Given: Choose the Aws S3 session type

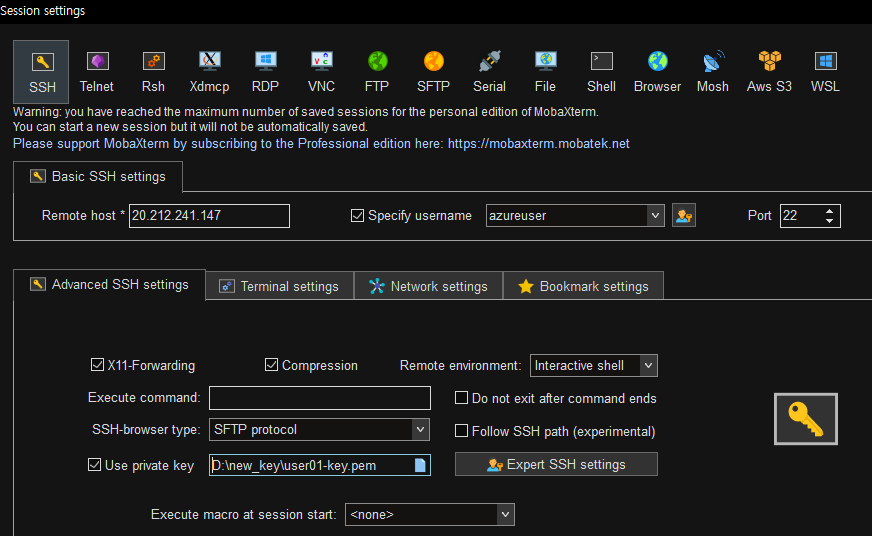Looking at the screenshot, I should tap(769, 72).
